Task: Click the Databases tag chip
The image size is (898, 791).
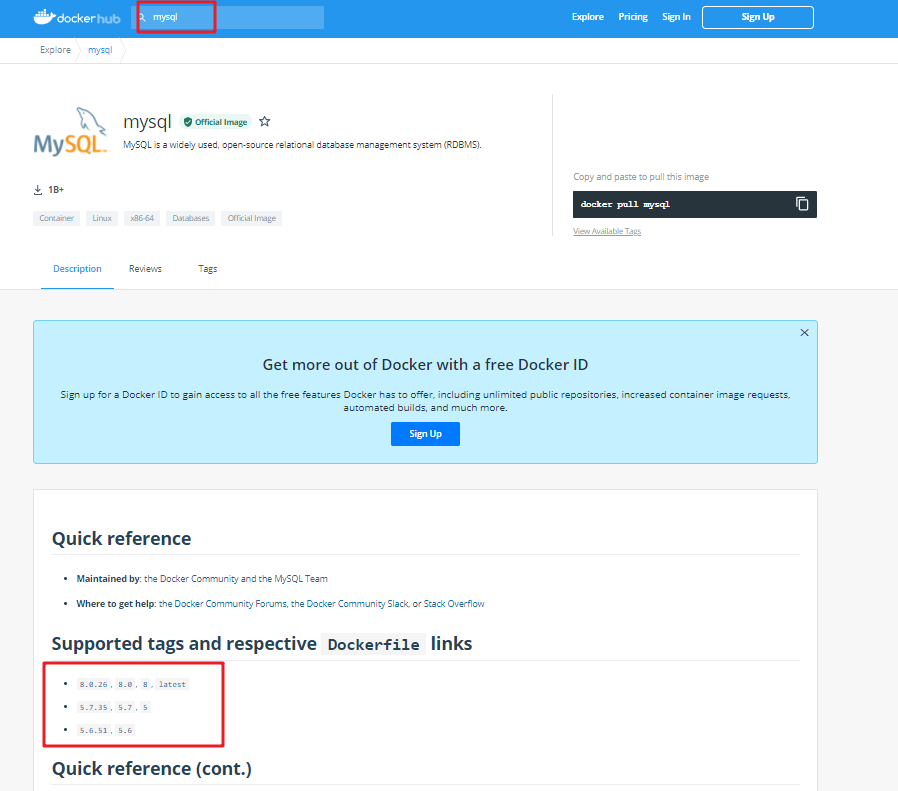Action: coord(191,218)
